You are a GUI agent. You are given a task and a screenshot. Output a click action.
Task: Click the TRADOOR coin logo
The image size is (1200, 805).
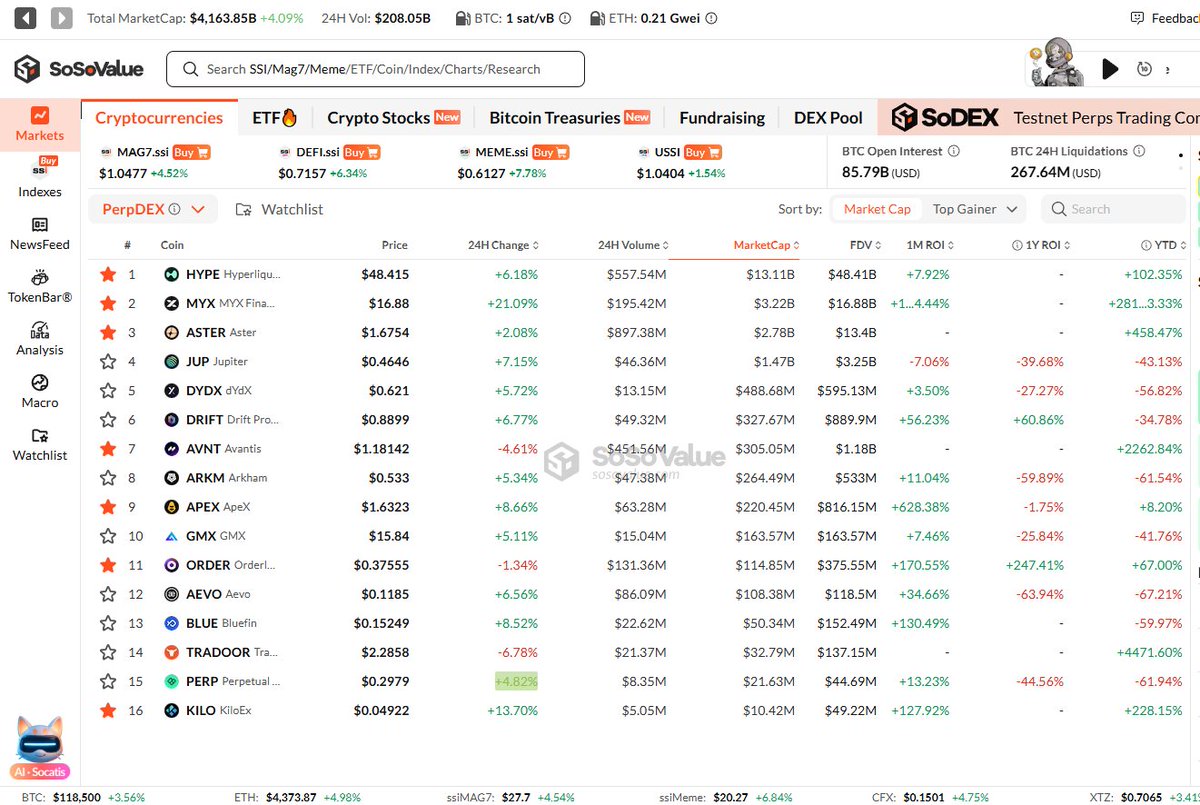pyautogui.click(x=171, y=652)
